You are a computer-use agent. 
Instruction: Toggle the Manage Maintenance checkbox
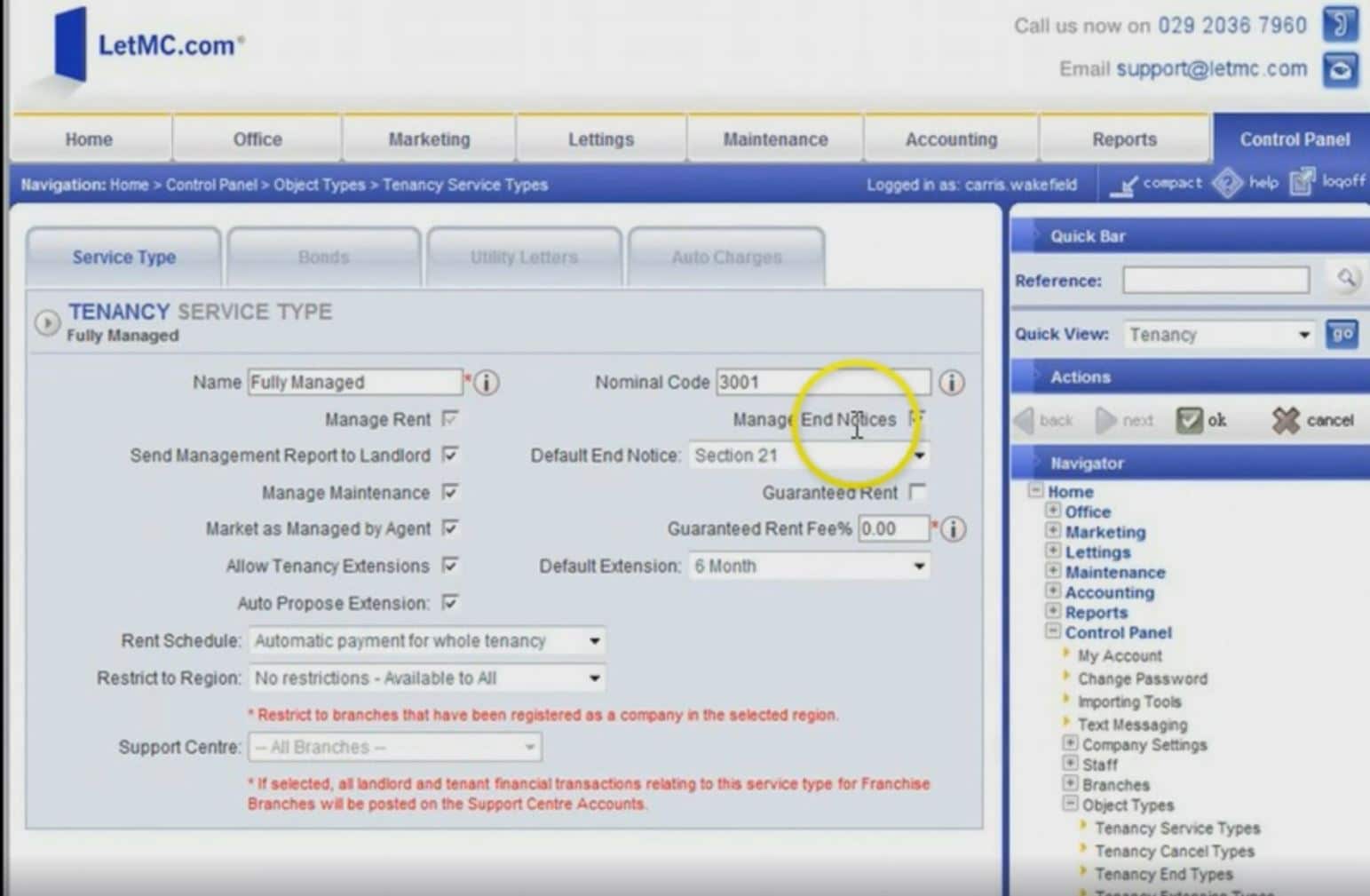[x=451, y=492]
